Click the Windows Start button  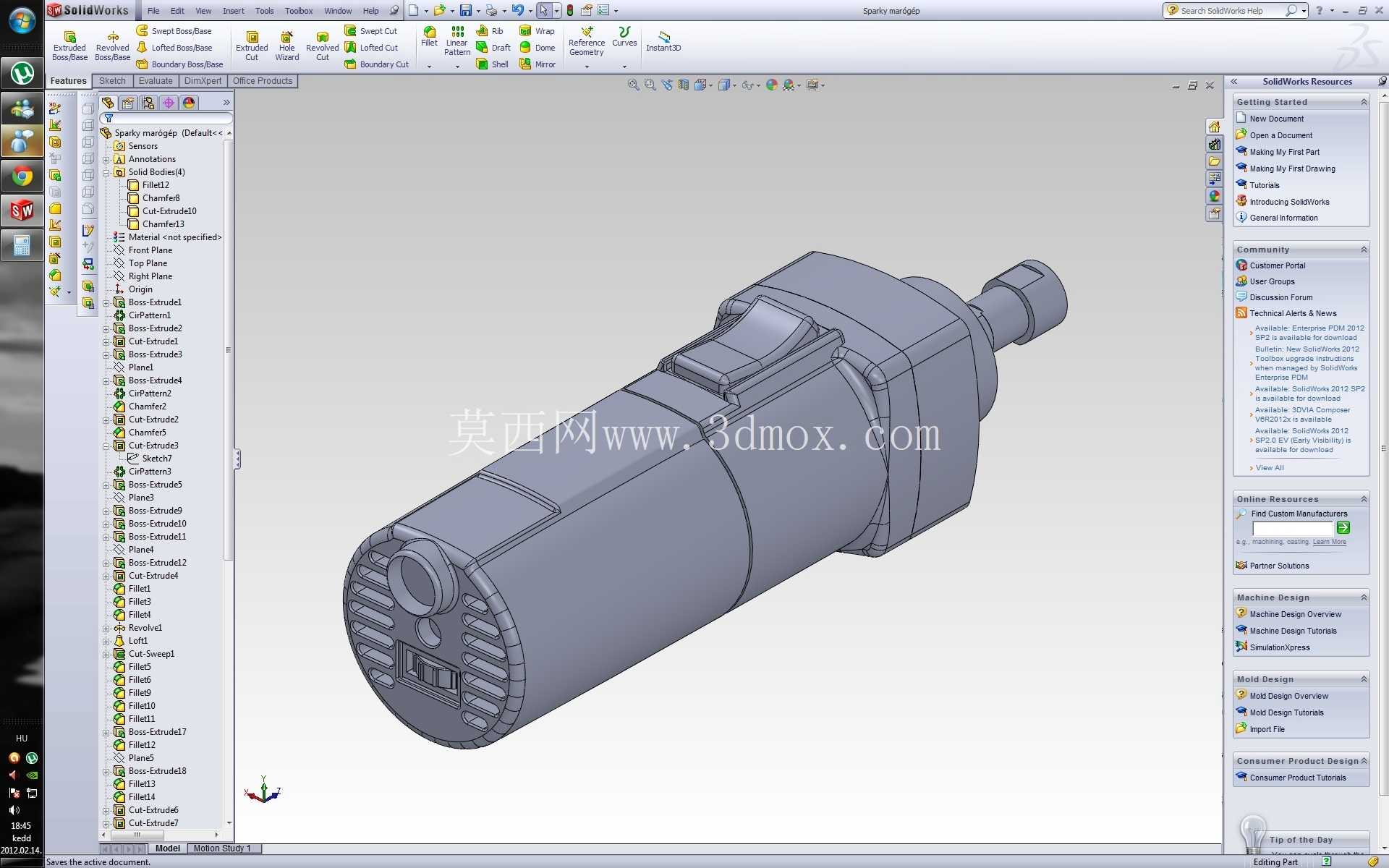22,20
